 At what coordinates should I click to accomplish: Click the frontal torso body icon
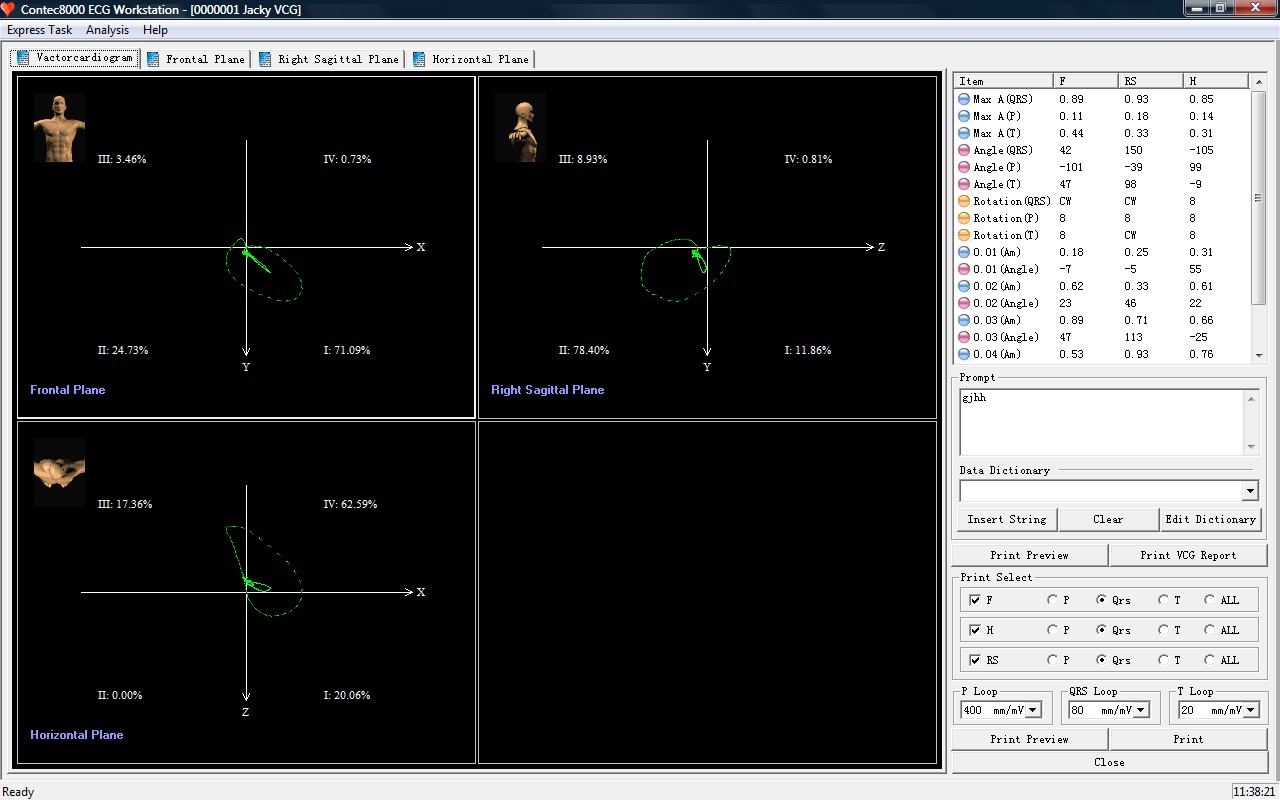[59, 127]
